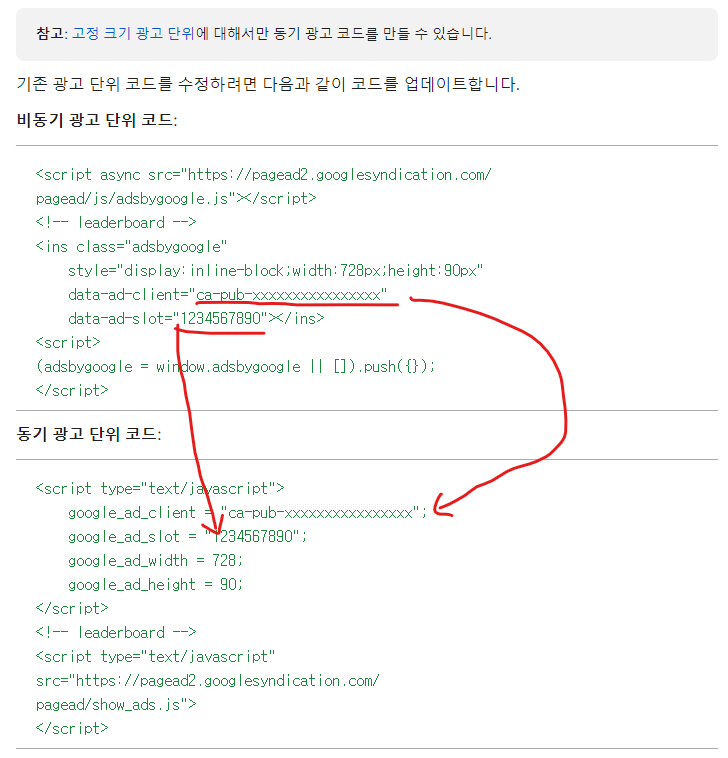Click the first script type="text/javascript" line
Viewport: 728px width, 758px height.
(x=160, y=488)
